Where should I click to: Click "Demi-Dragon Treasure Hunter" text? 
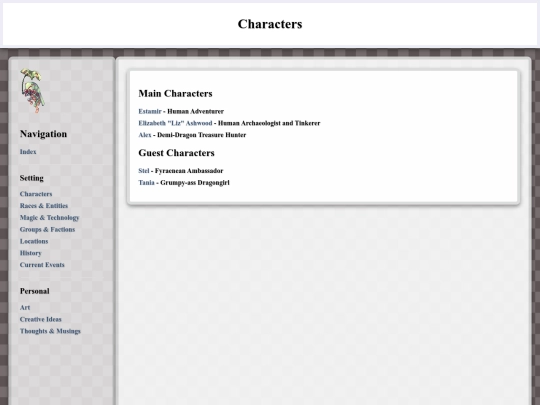point(201,135)
